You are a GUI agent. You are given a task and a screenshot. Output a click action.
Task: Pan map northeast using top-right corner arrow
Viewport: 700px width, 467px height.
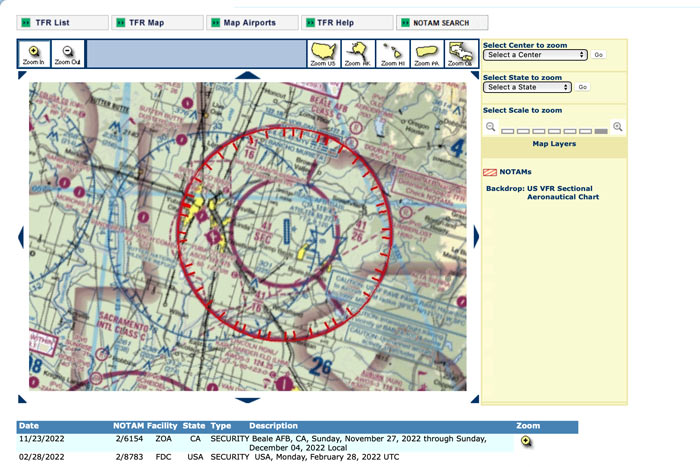[475, 75]
